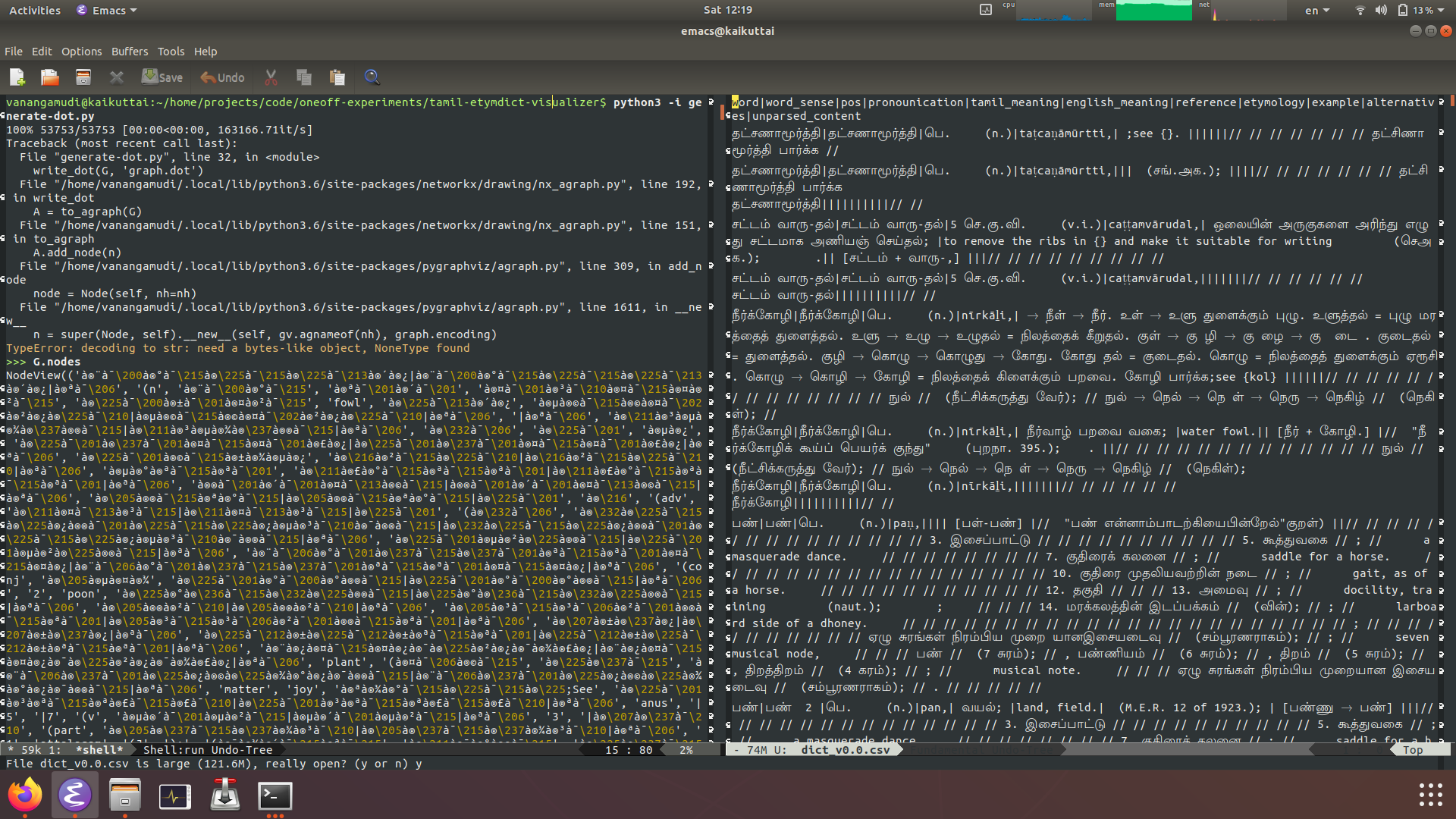The image size is (1456, 819).
Task: Click the *shell* buffer name in mode line
Action: 99,750
